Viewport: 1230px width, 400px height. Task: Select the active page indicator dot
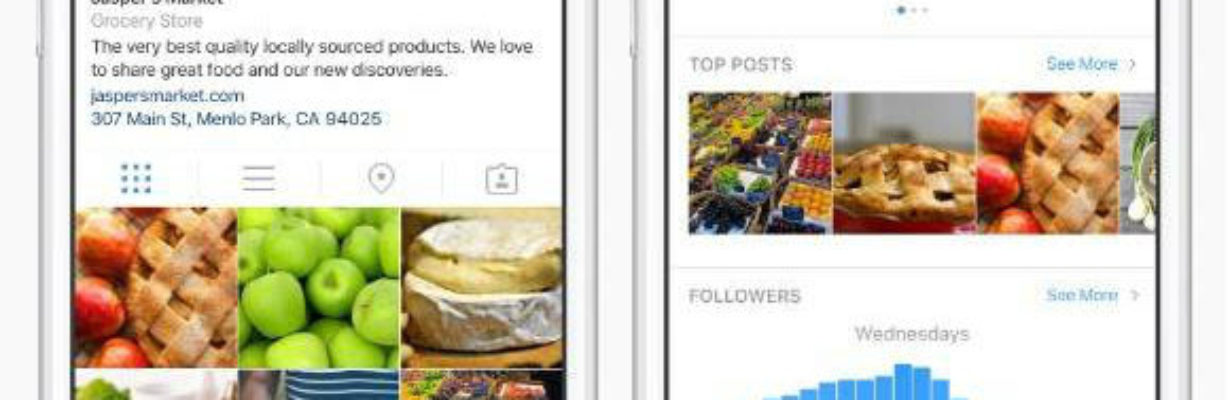902,10
